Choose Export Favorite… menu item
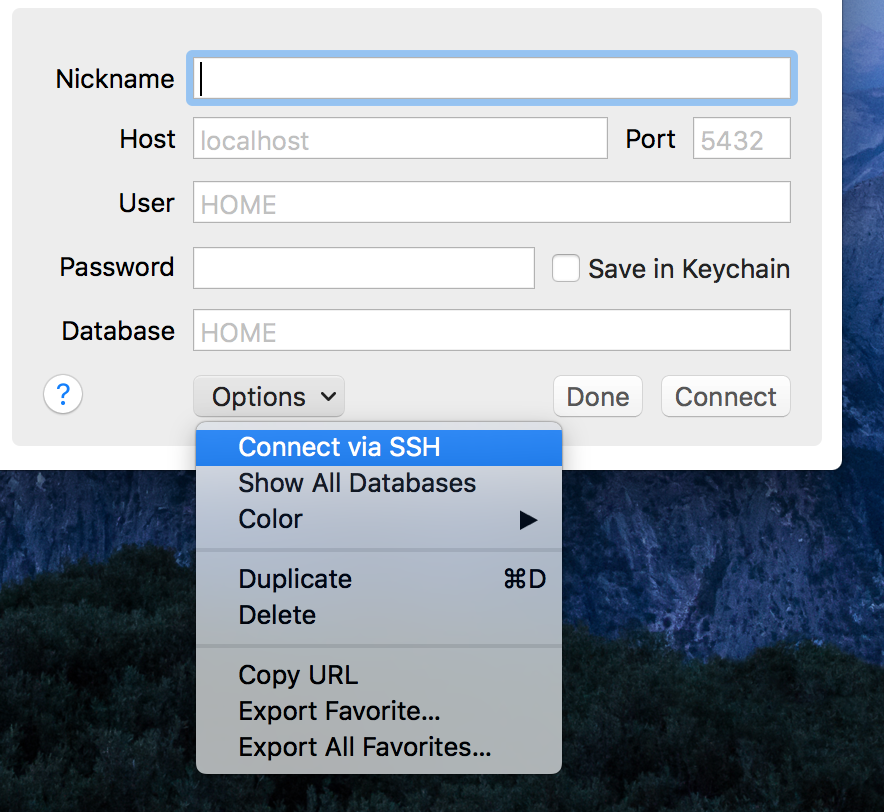 (x=379, y=711)
